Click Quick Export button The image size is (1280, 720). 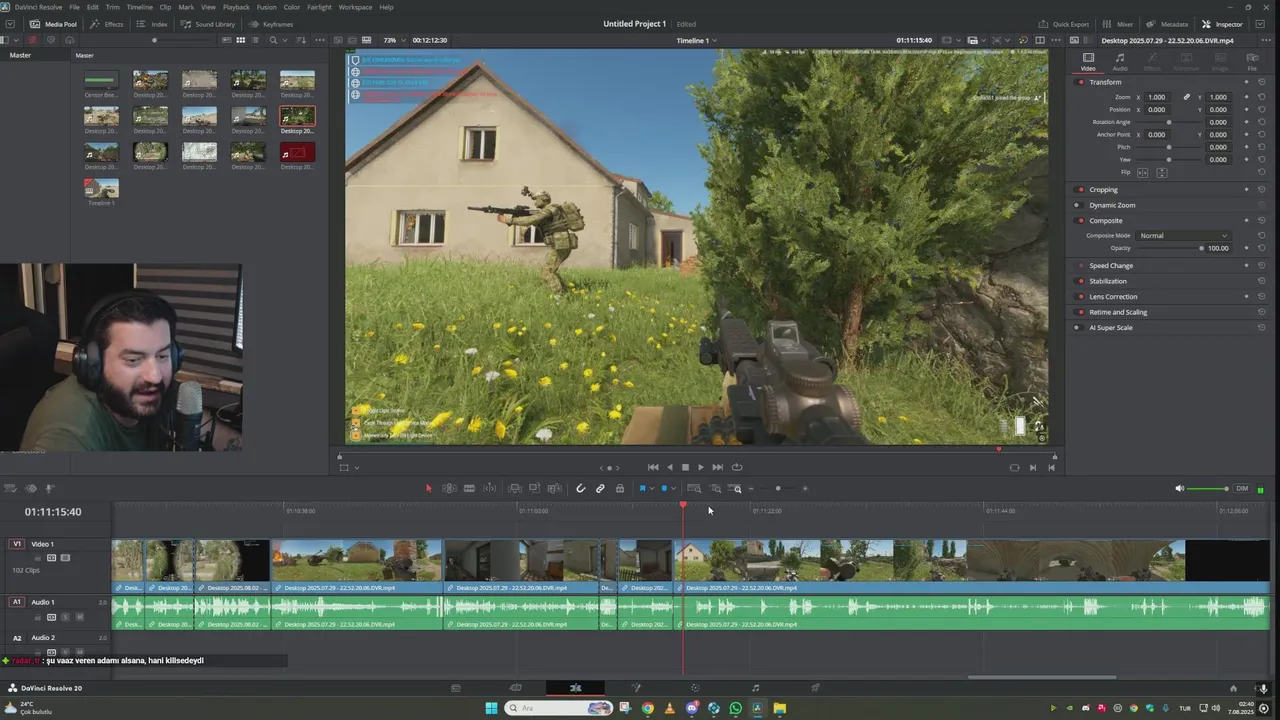click(x=1064, y=24)
